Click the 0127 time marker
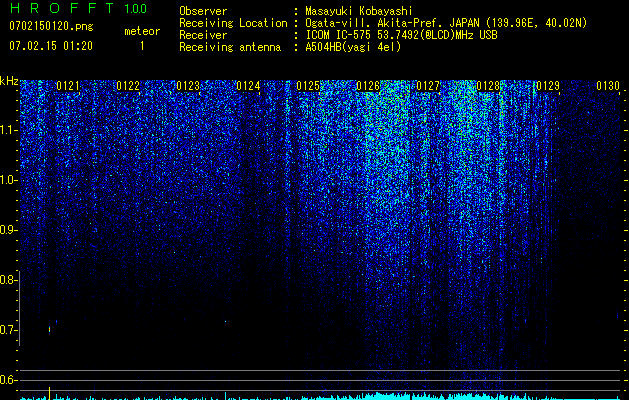Viewport: 629px width, 400px height. (x=428, y=86)
